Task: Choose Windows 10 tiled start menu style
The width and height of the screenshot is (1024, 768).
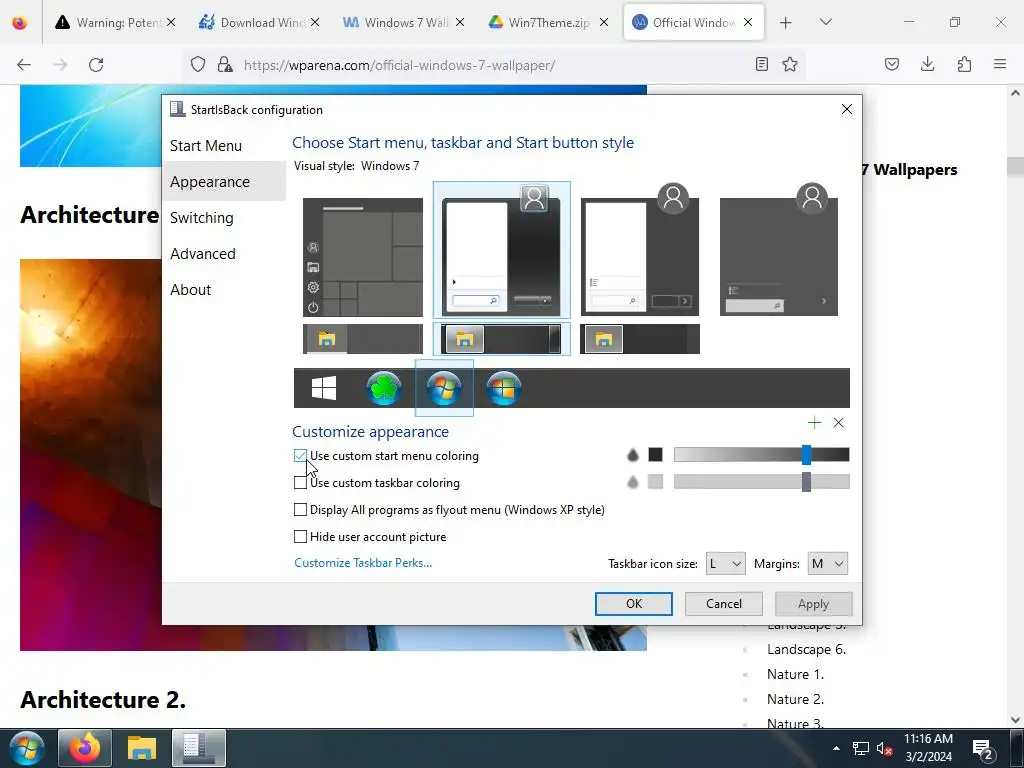Action: 362,257
